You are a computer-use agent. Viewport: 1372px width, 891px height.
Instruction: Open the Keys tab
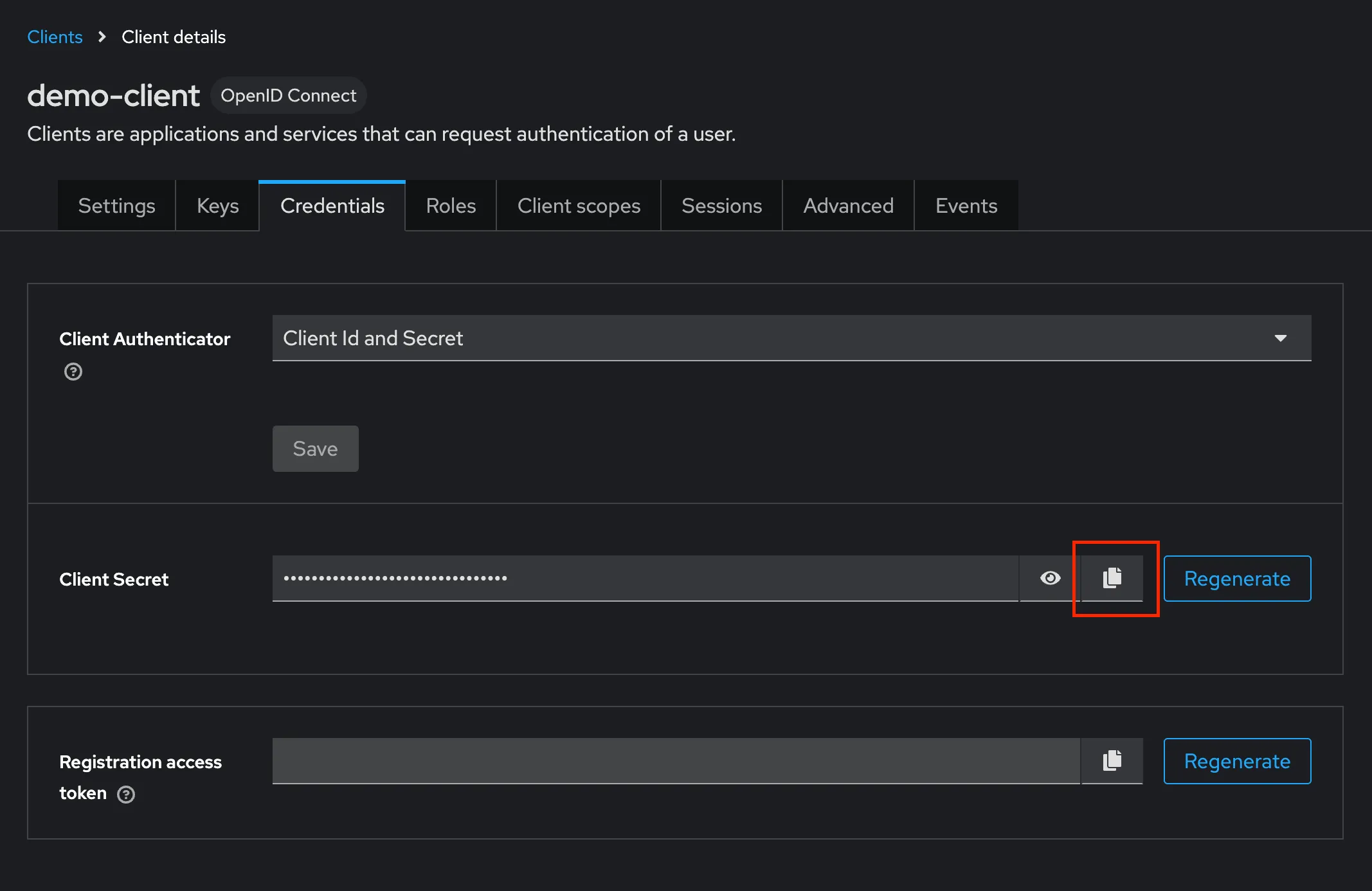(217, 205)
